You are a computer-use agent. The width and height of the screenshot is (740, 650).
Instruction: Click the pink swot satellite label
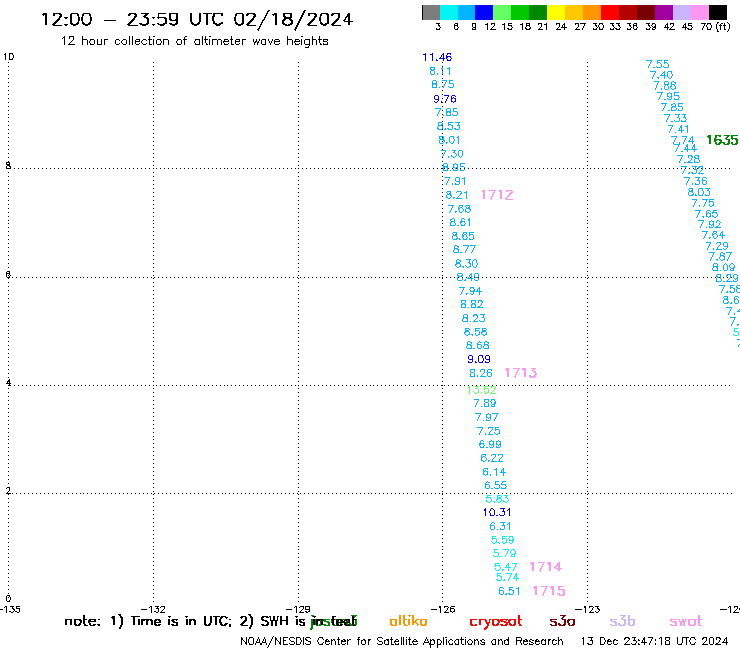coord(686,621)
